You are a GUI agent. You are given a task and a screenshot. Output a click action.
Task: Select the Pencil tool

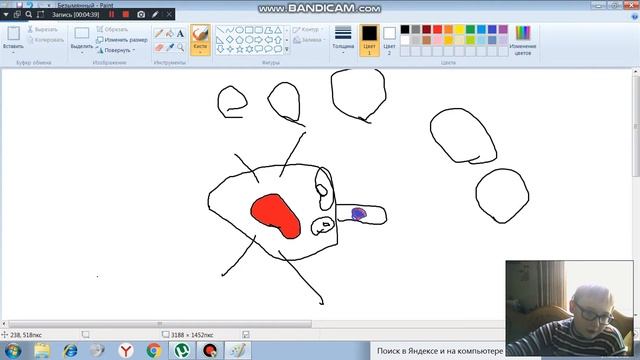pyautogui.click(x=159, y=33)
